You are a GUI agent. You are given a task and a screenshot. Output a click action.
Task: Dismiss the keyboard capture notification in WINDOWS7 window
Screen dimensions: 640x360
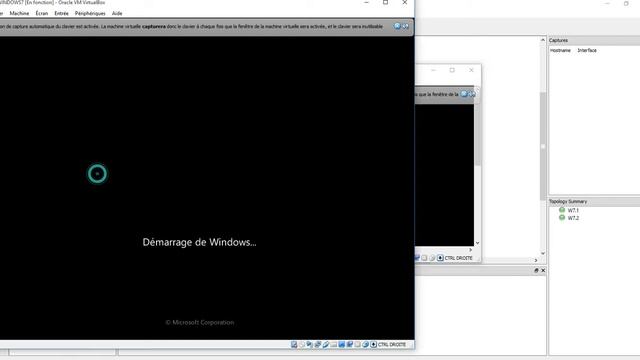(397, 26)
